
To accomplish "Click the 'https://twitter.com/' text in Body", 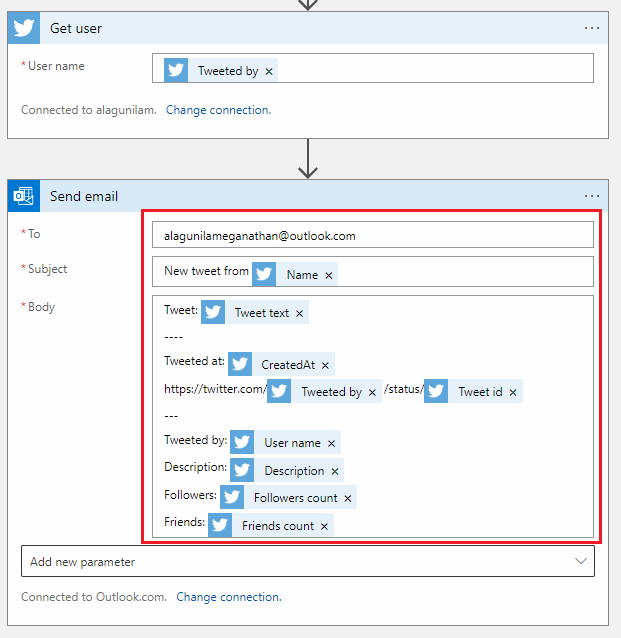I will 215,389.
